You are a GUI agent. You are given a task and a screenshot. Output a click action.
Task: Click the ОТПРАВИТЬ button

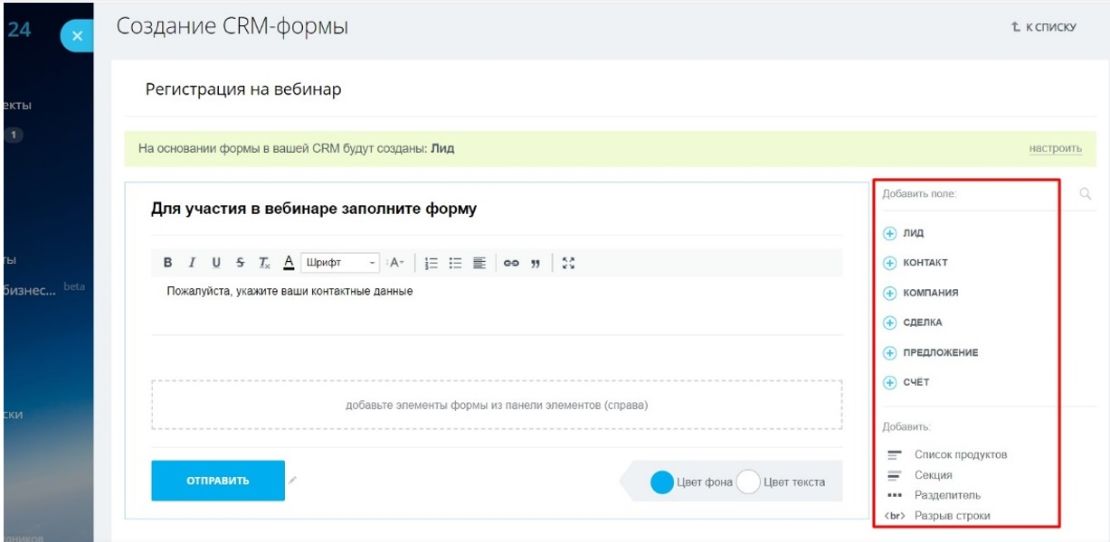pyautogui.click(x=218, y=480)
